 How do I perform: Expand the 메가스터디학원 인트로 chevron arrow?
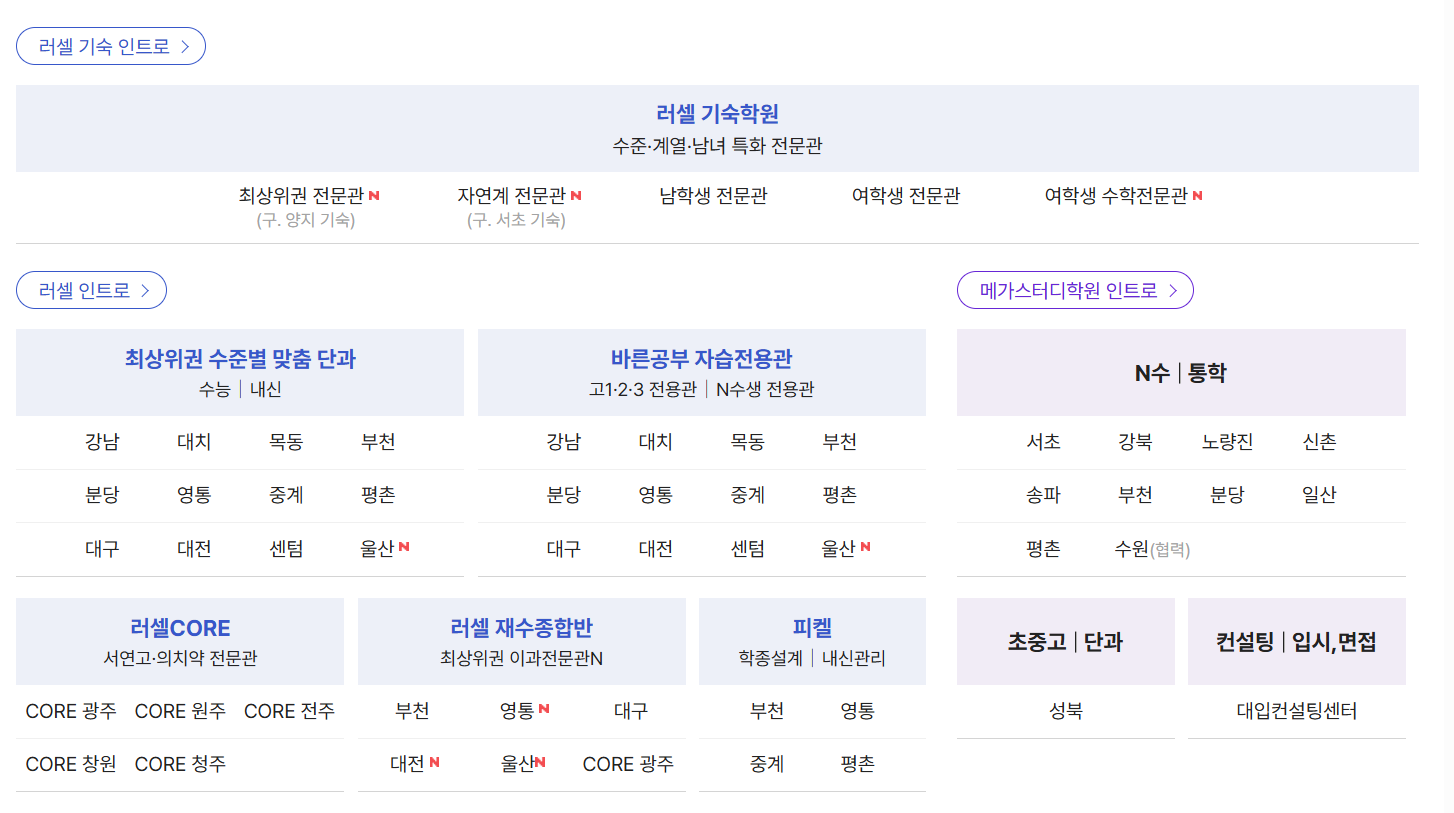click(x=1172, y=290)
